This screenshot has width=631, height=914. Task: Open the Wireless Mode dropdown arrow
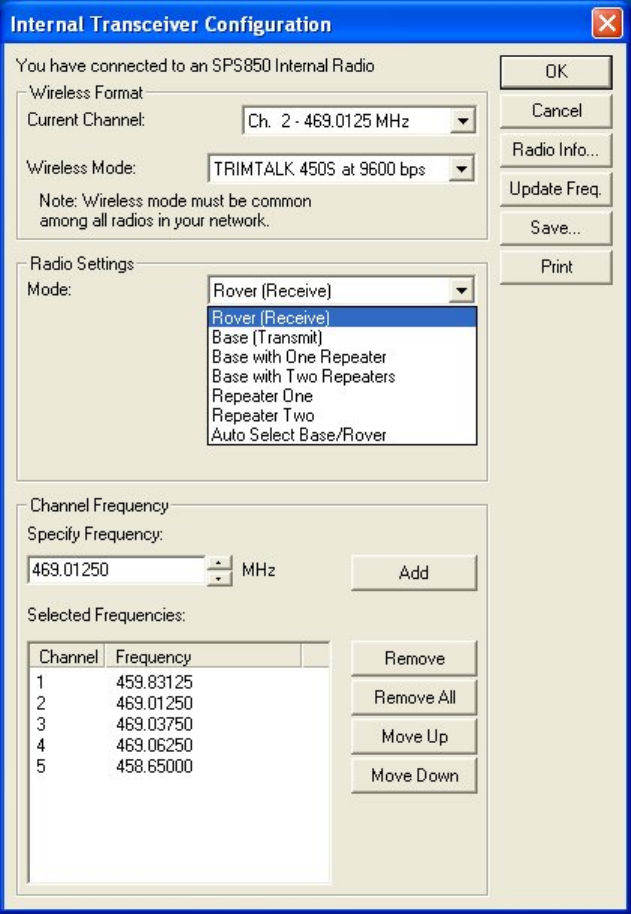461,170
